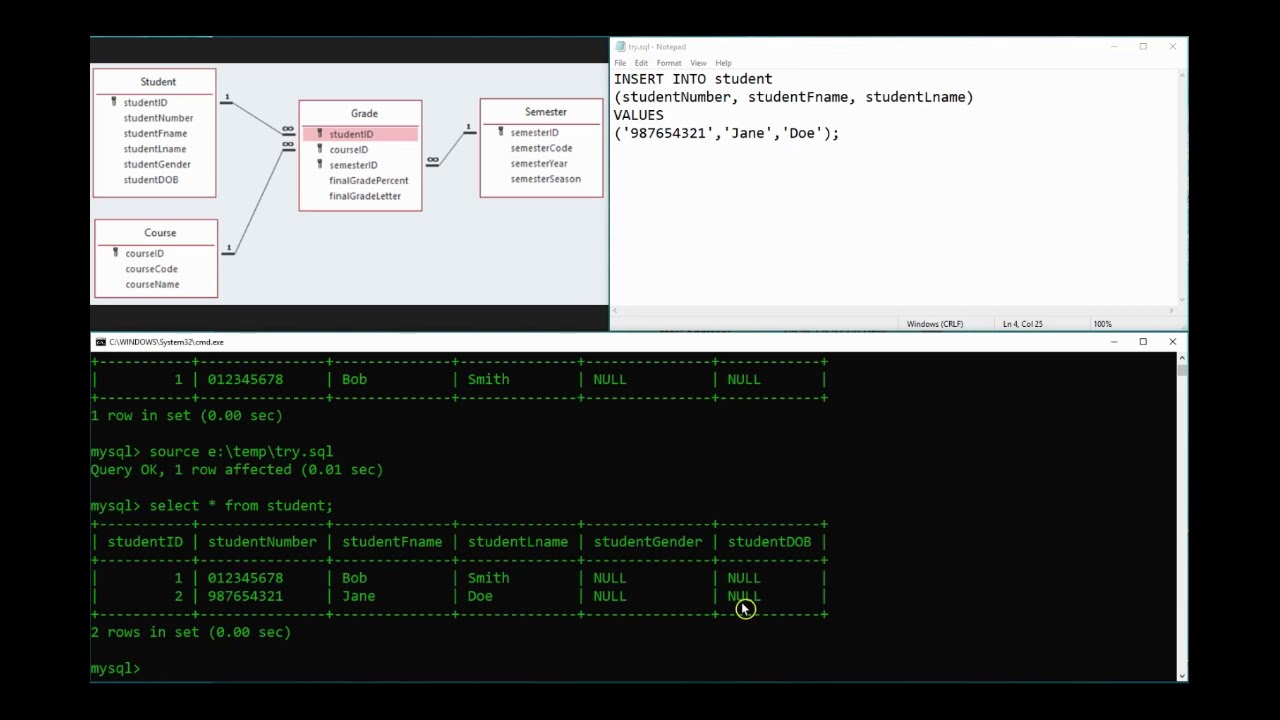Screen dimensions: 1280x720
Task: Click the 'source e:\temp\try.sql' command line
Action: tap(241, 452)
